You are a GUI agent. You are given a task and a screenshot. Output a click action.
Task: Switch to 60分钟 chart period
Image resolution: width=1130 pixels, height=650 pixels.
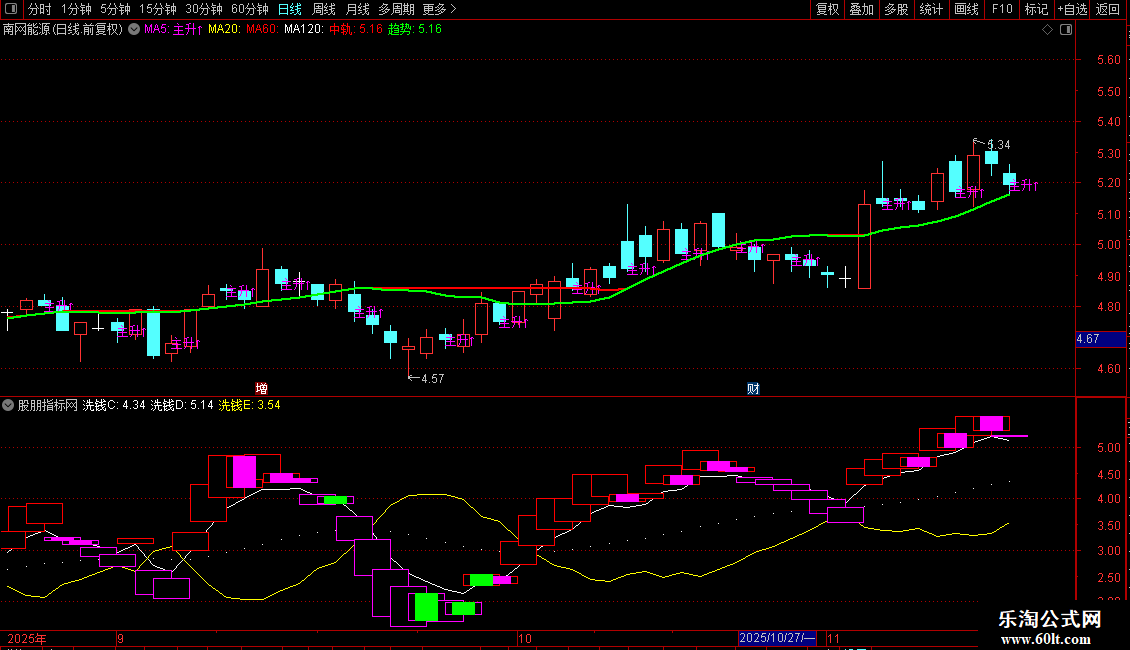249,9
